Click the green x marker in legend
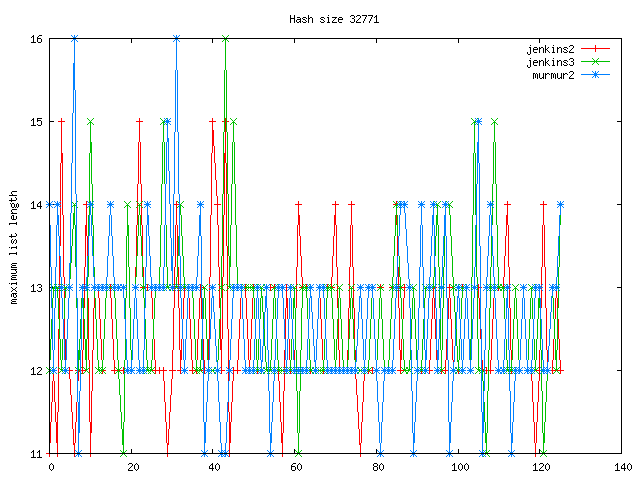 pos(597,62)
